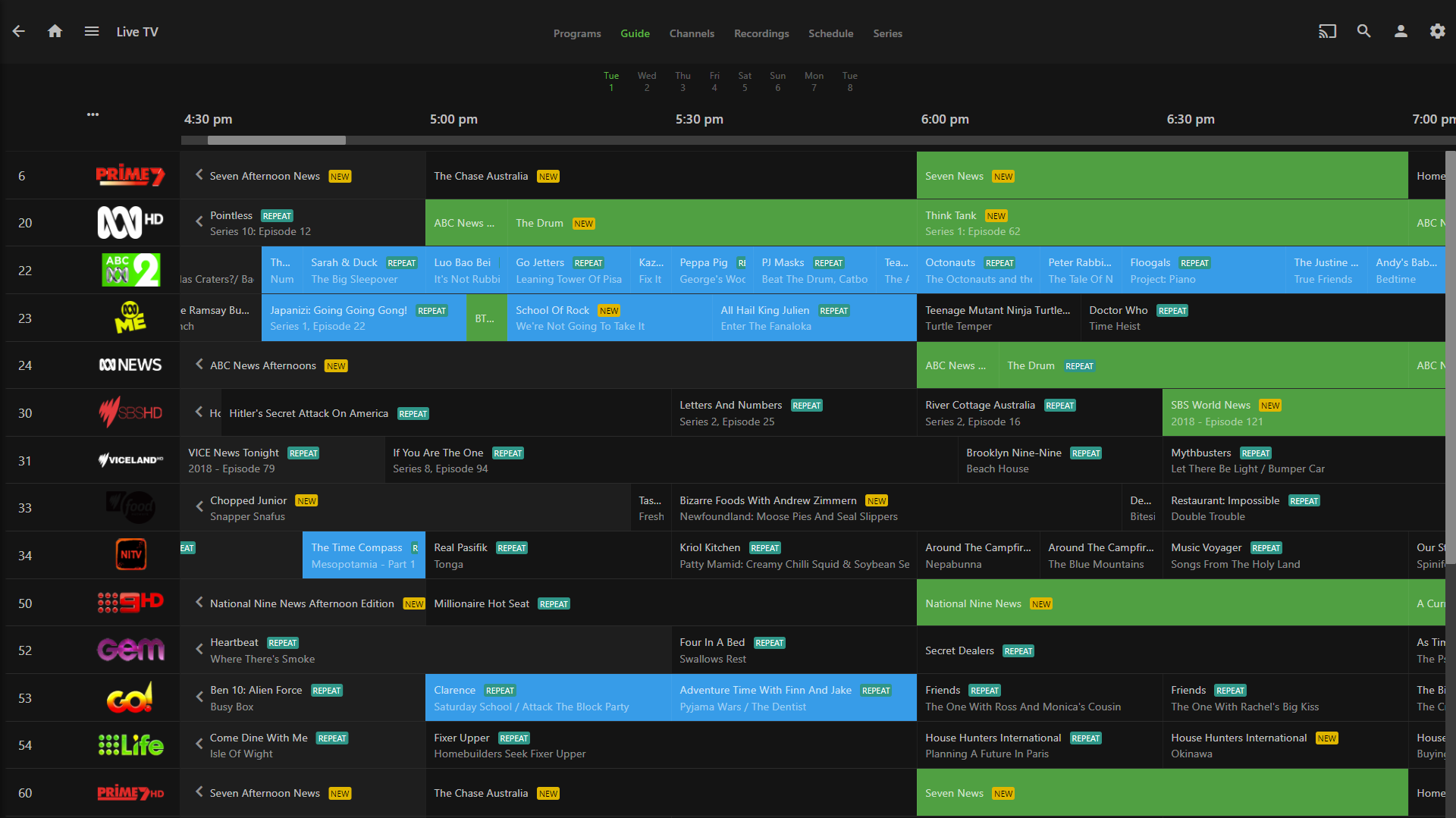Click the ellipsis button above channel numbers
Viewport: 1456px width, 818px height.
click(93, 114)
